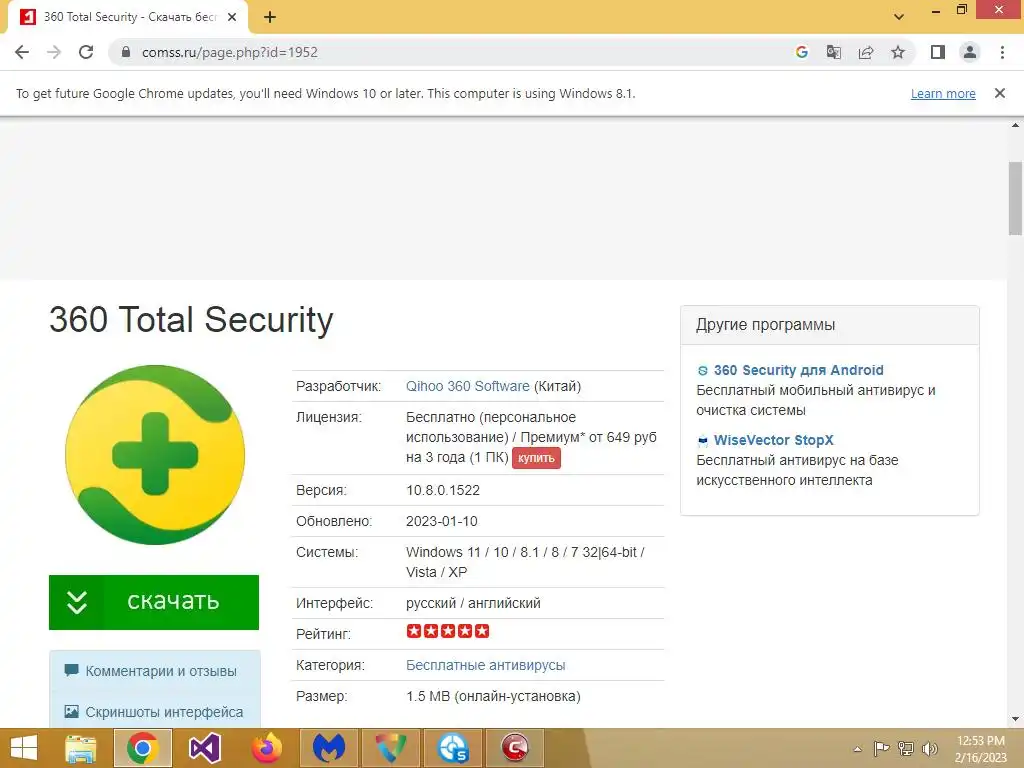
Task: Click the 360 Total Security logo image
Action: point(155,455)
